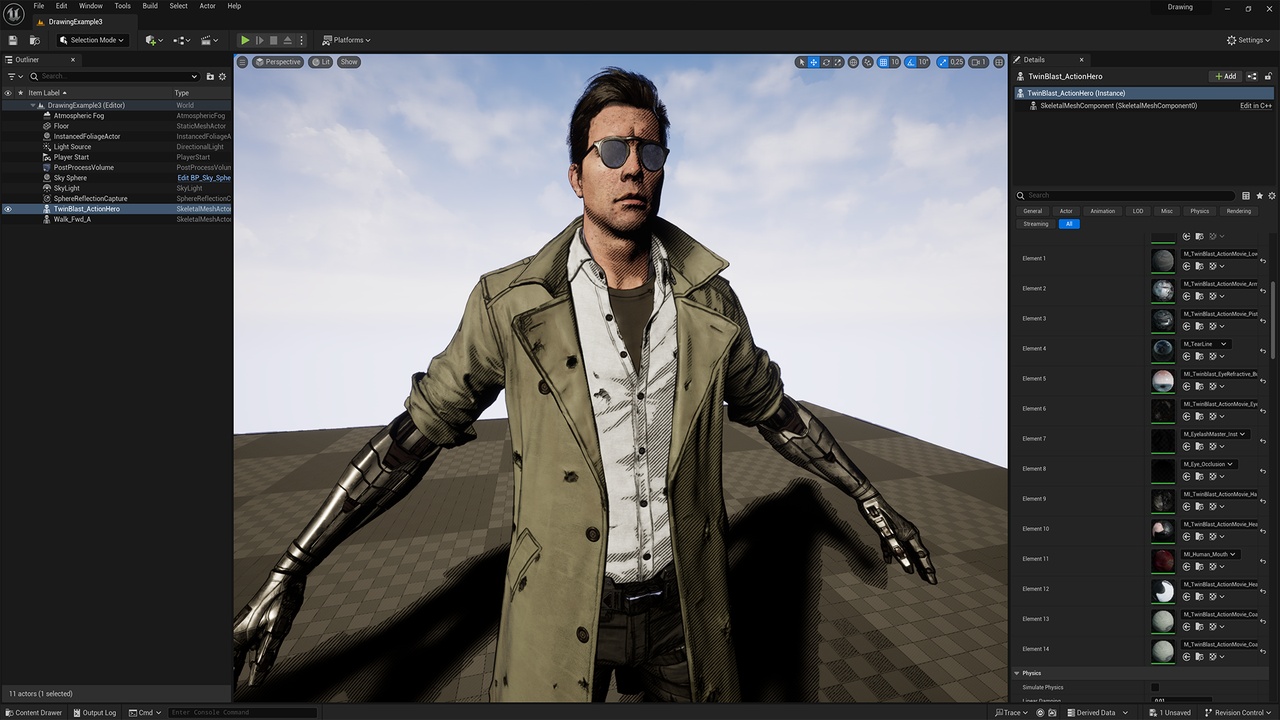This screenshot has height=720, width=1280.
Task: Toggle grid snapping in the viewport
Action: tap(883, 62)
